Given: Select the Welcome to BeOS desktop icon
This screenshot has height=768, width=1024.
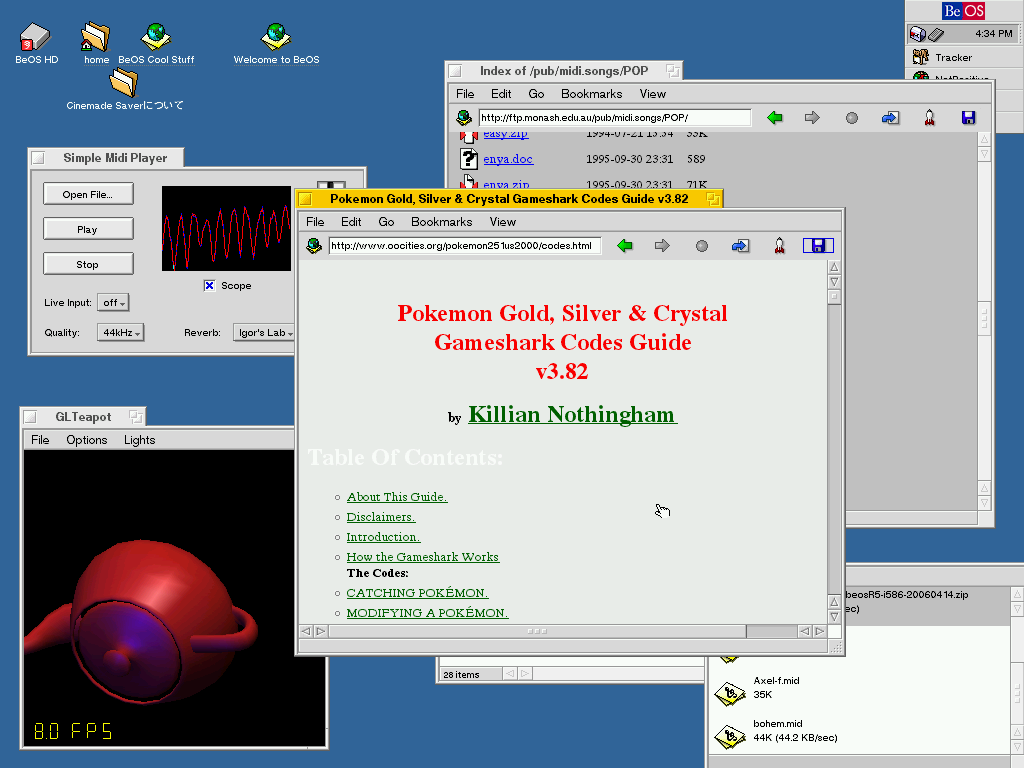Looking at the screenshot, I should pos(276,37).
